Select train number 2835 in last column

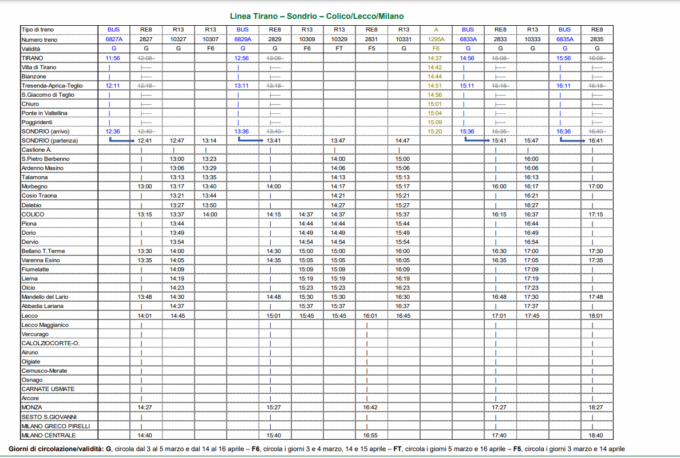tap(595, 40)
